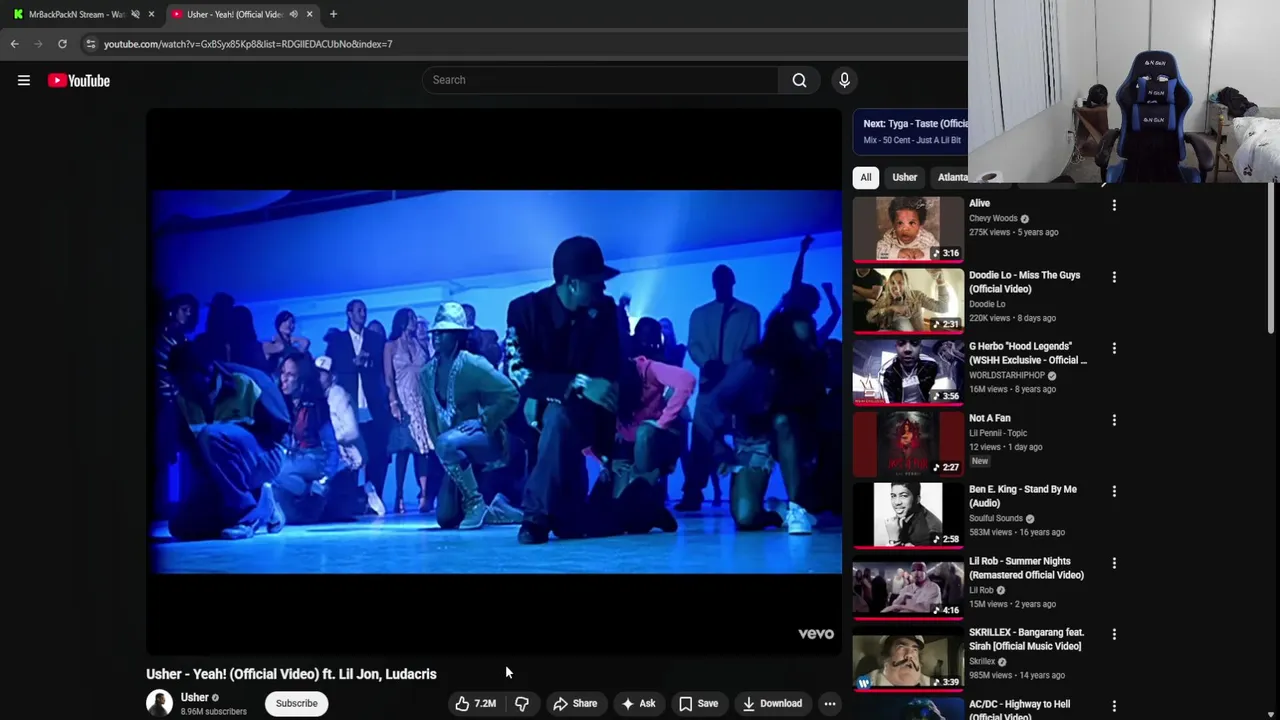The image size is (1280, 720).
Task: Click the Usher video player to pause
Action: click(495, 382)
